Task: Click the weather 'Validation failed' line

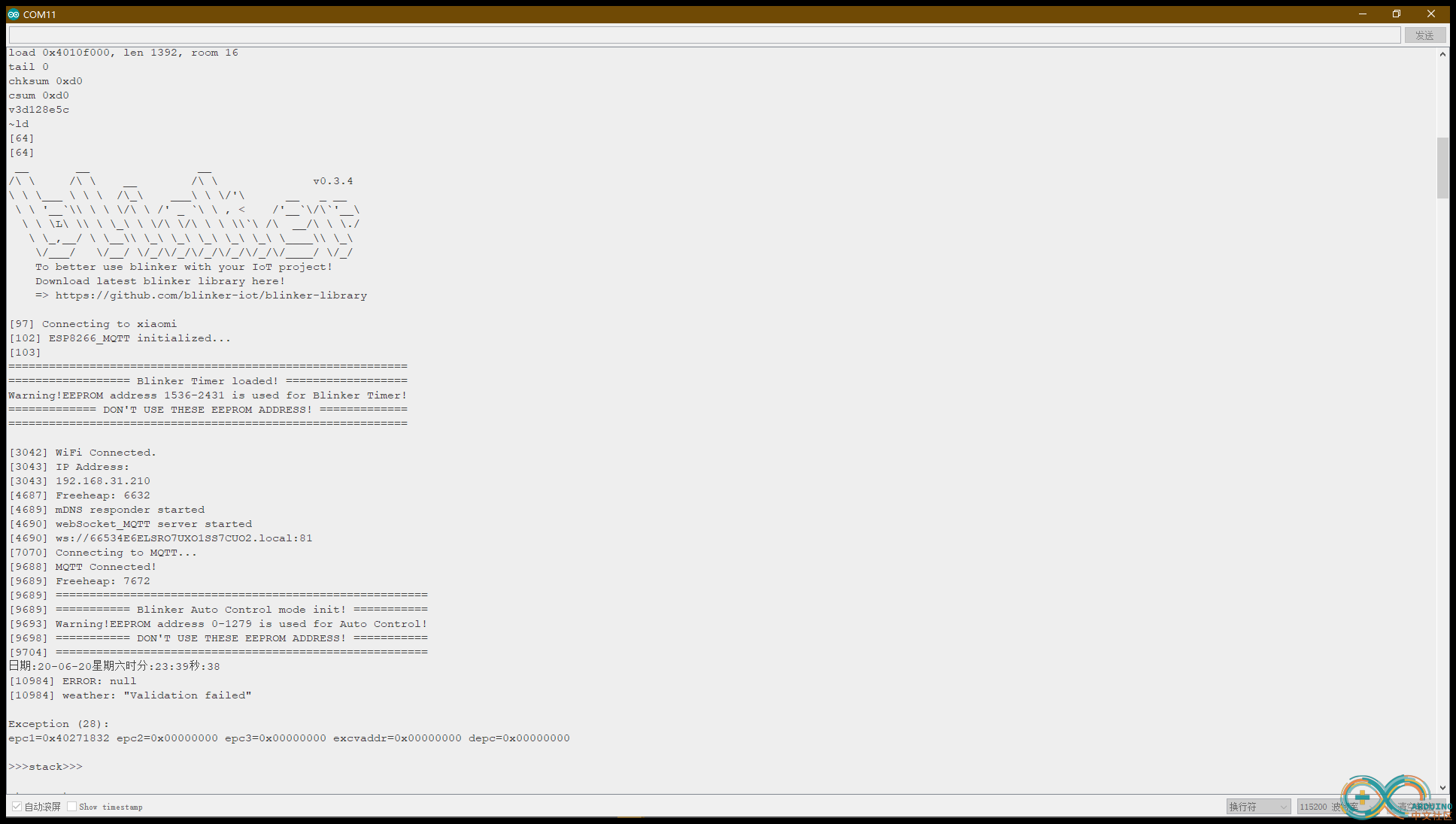Action: click(130, 695)
